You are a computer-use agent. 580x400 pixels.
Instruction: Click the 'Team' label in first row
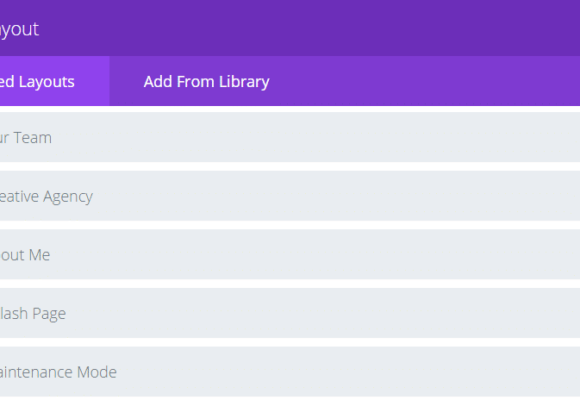click(x=33, y=138)
